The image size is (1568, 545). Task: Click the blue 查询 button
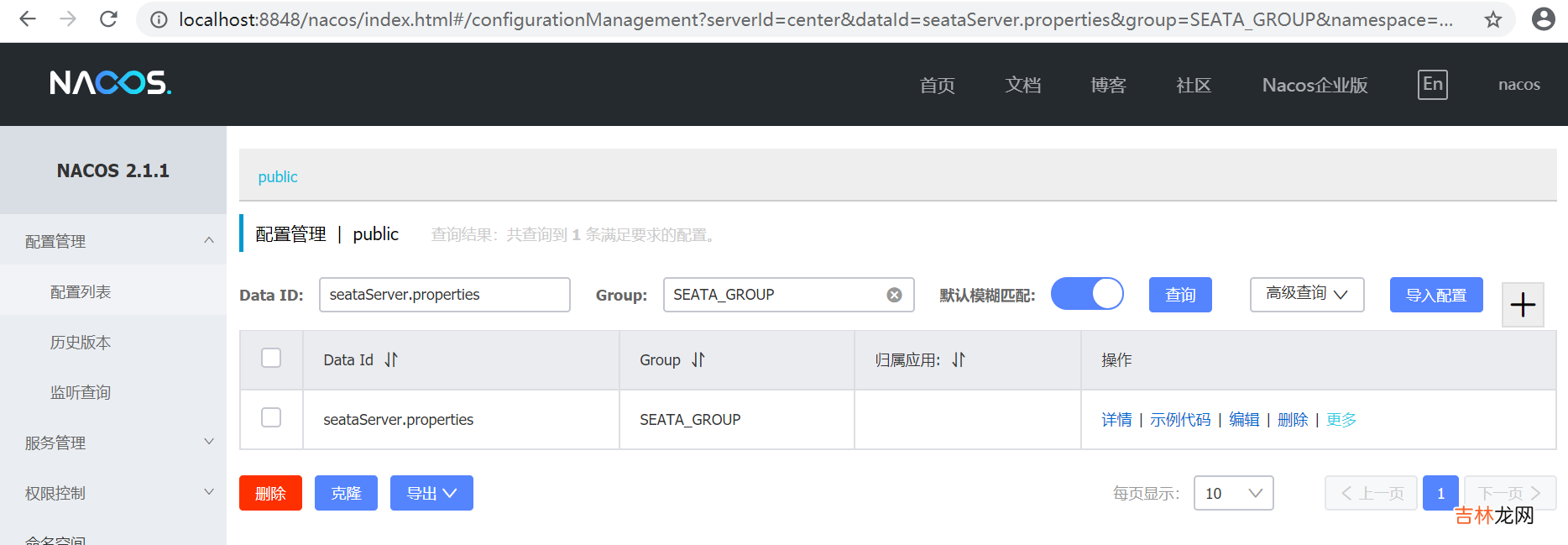(x=1179, y=295)
